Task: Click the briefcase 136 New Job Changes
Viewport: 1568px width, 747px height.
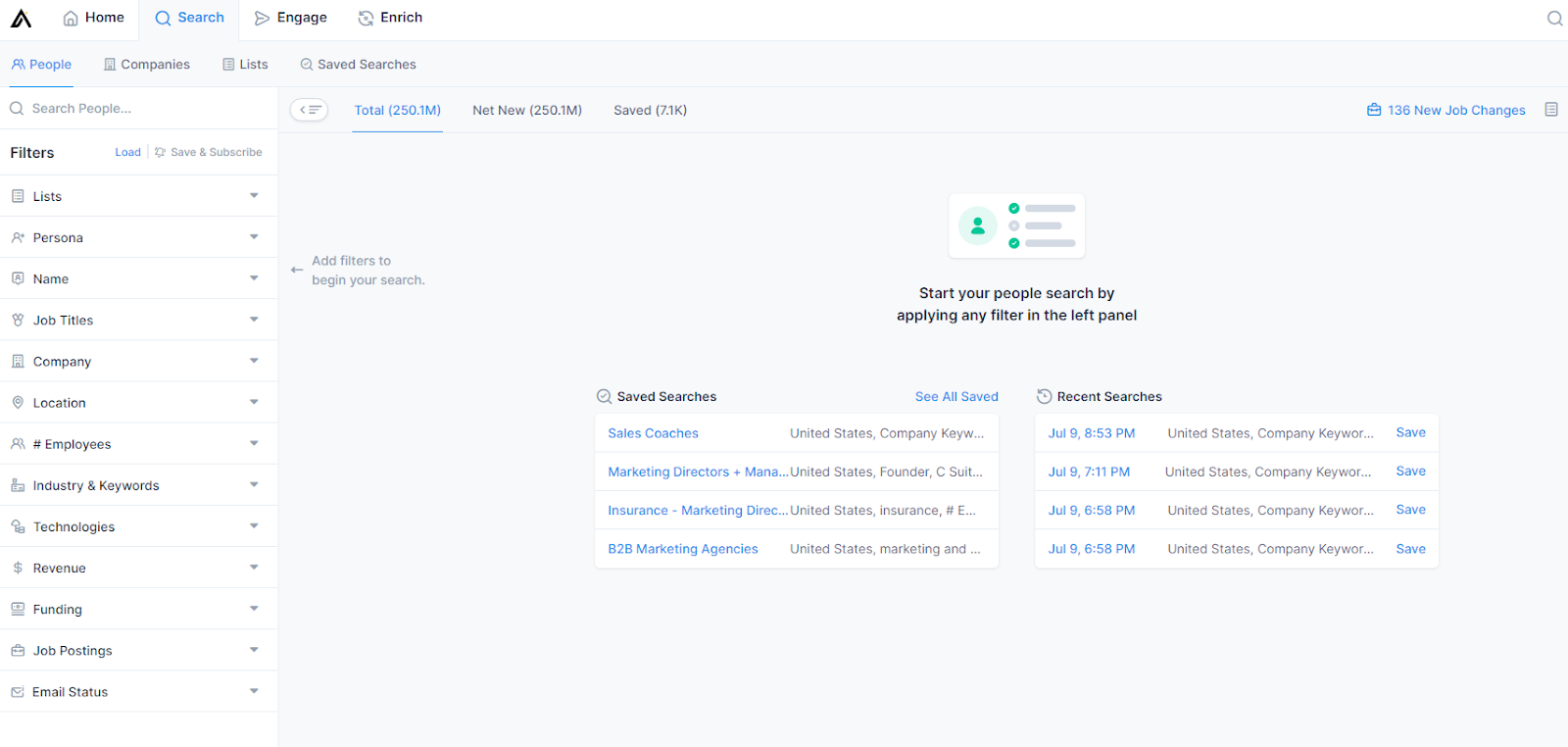Action: 1446,110
